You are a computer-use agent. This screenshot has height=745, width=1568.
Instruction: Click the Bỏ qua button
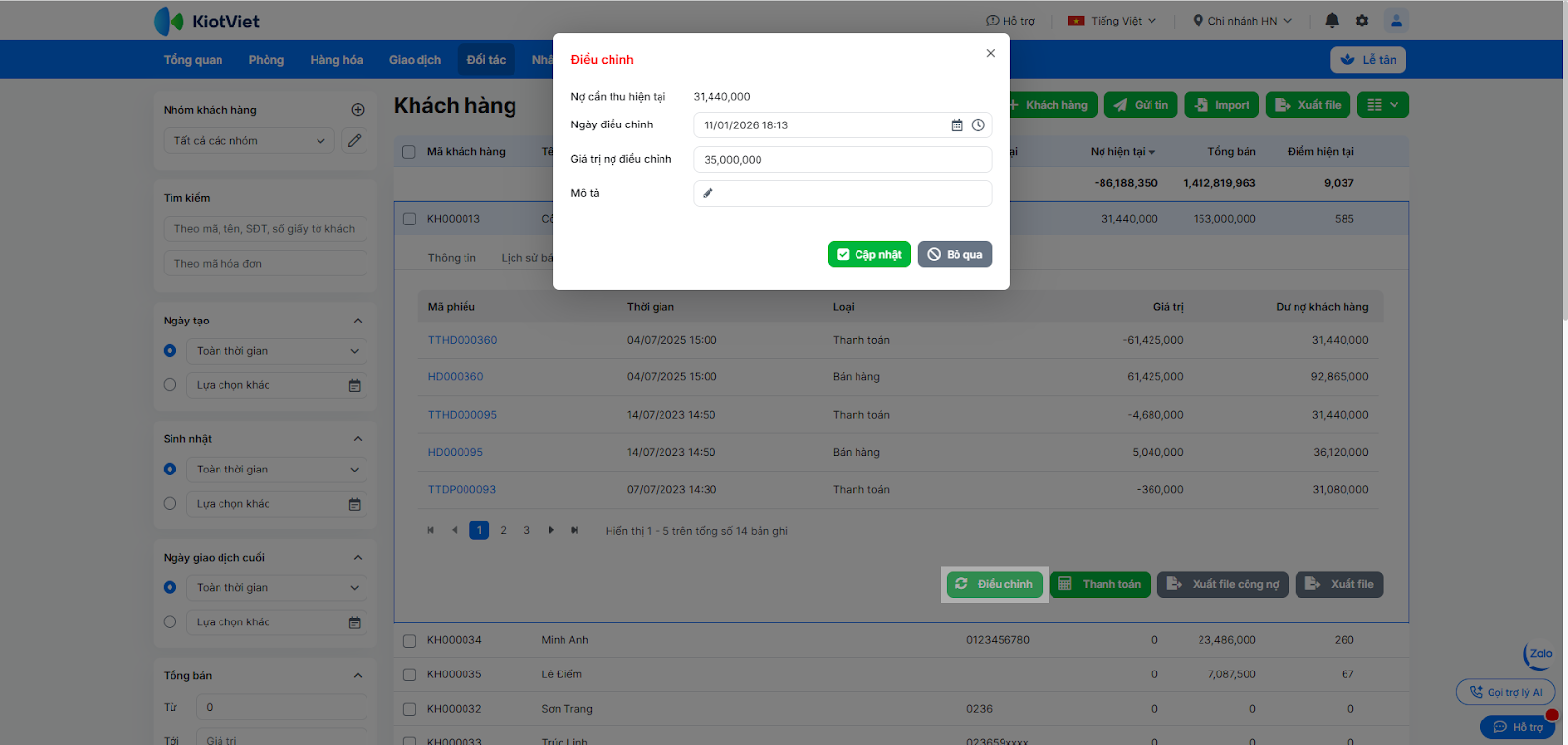pos(955,254)
